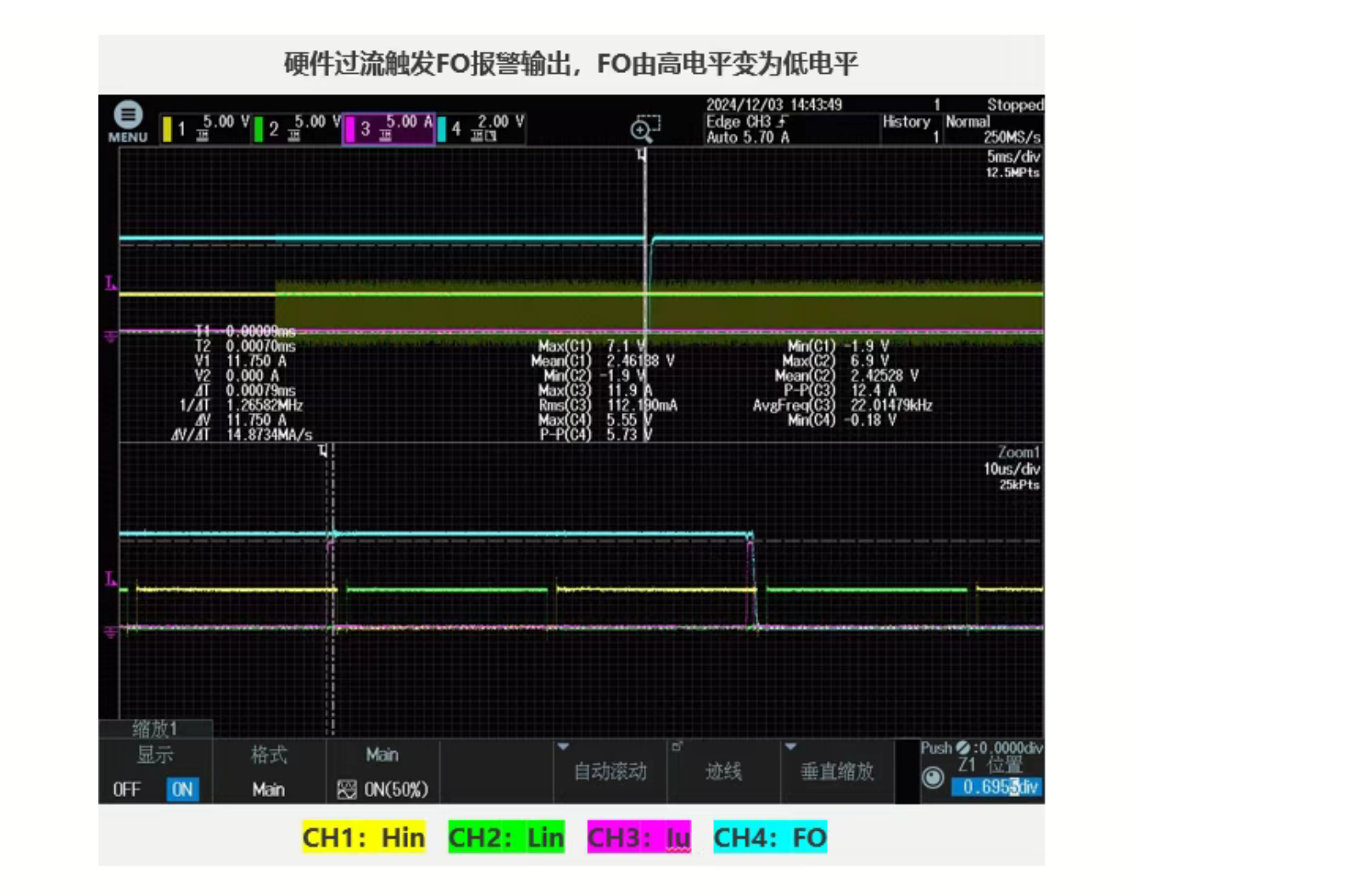Open the History panel

tap(911, 129)
